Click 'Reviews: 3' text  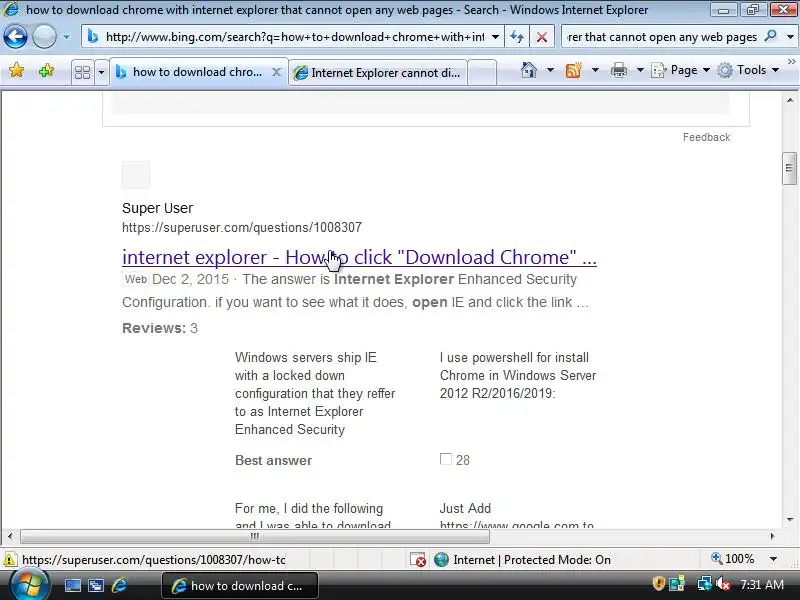tap(160, 328)
